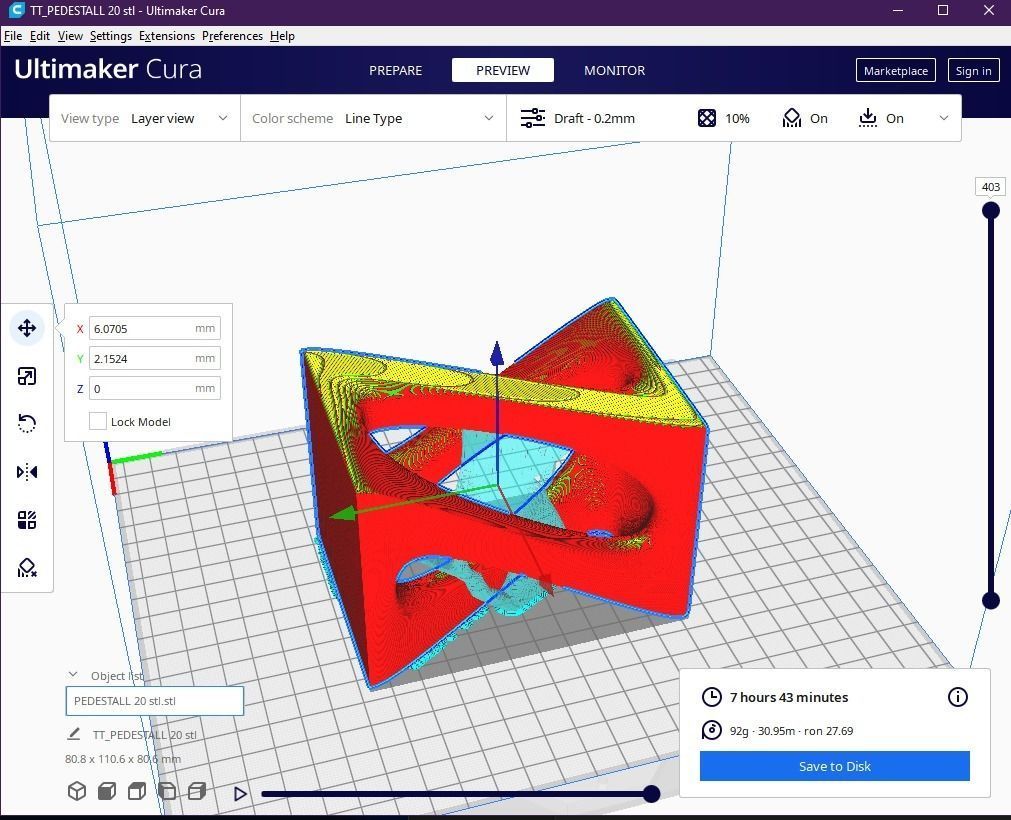The image size is (1011, 820).
Task: Select the Mirror tool
Action: click(x=27, y=472)
